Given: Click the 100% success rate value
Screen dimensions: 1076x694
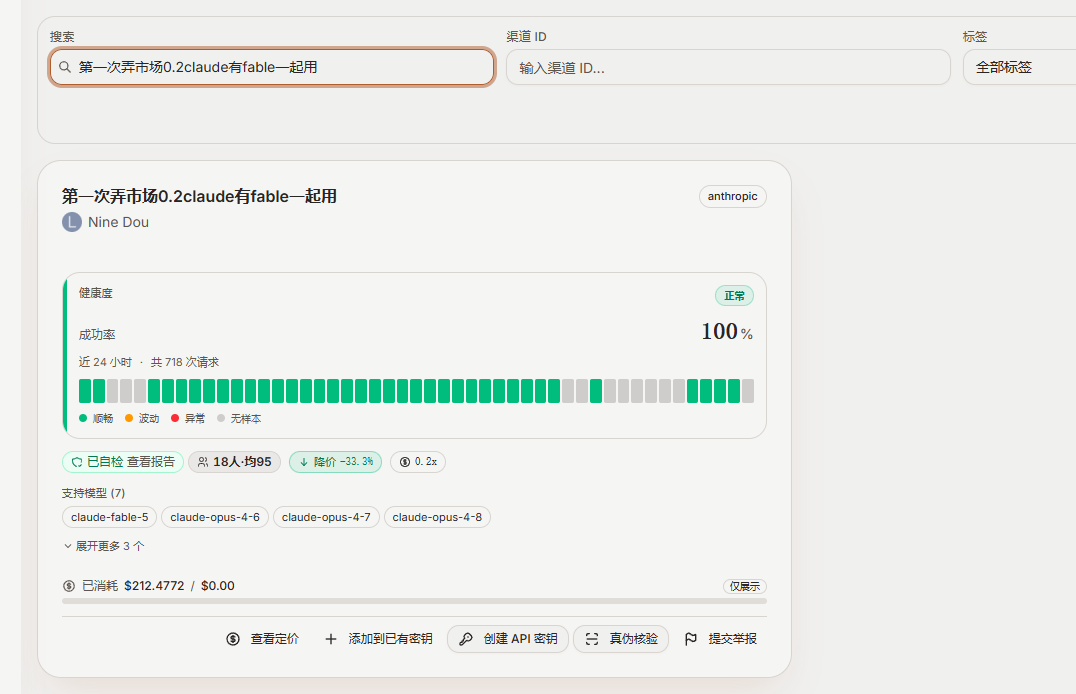Looking at the screenshot, I should click(x=727, y=332).
